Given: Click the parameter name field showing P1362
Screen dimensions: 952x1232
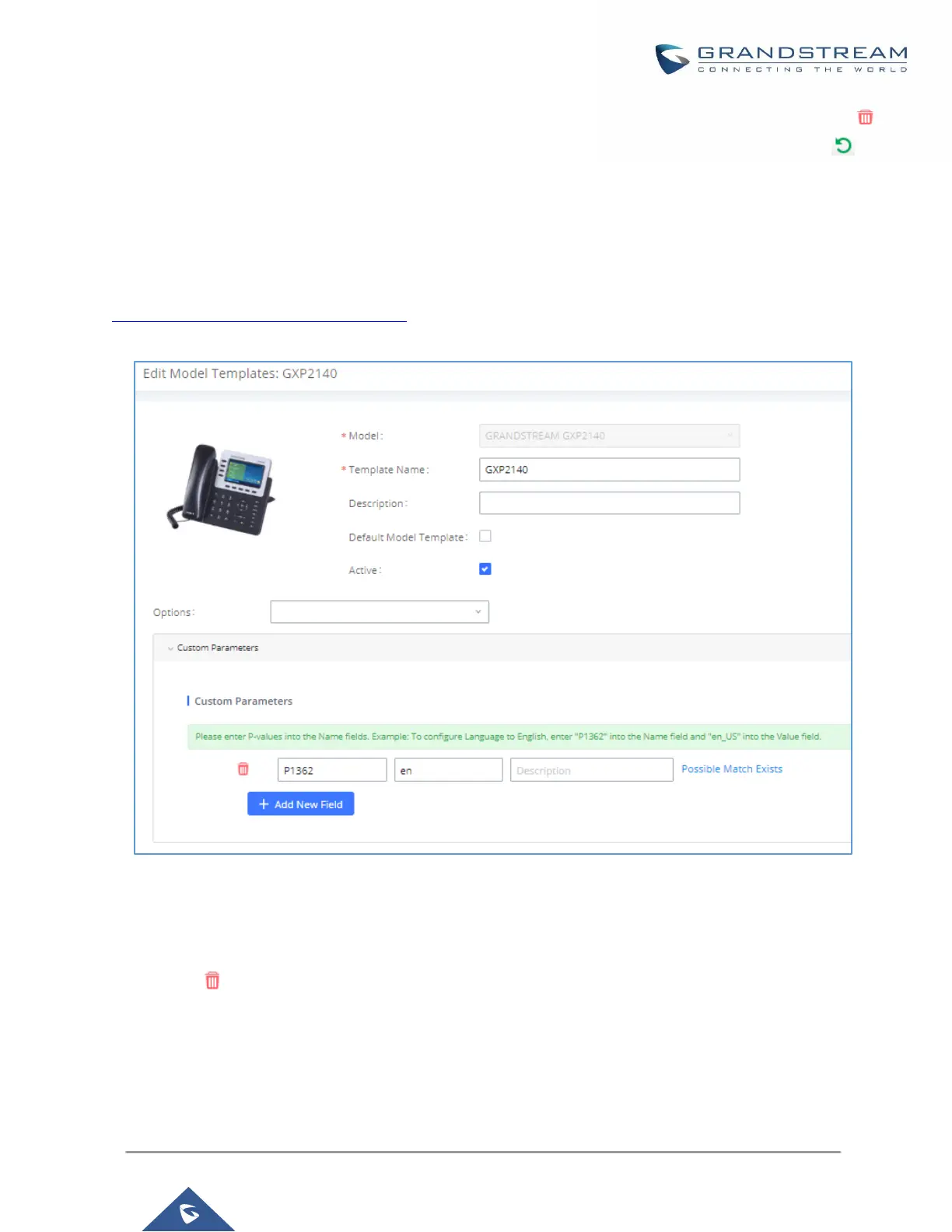Looking at the screenshot, I should click(x=332, y=770).
